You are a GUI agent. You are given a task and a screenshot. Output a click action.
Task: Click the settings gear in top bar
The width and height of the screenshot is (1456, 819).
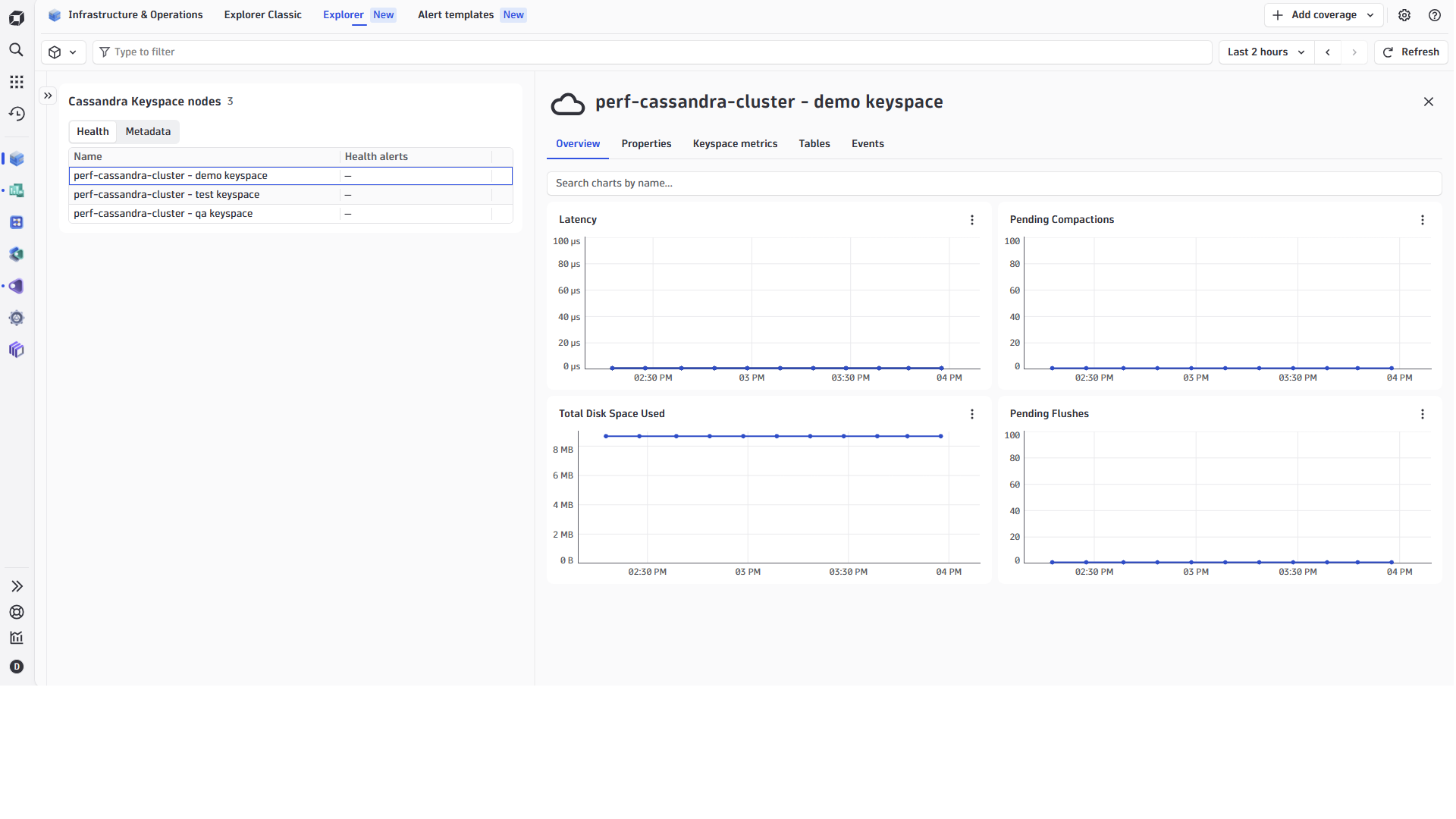tap(1404, 15)
